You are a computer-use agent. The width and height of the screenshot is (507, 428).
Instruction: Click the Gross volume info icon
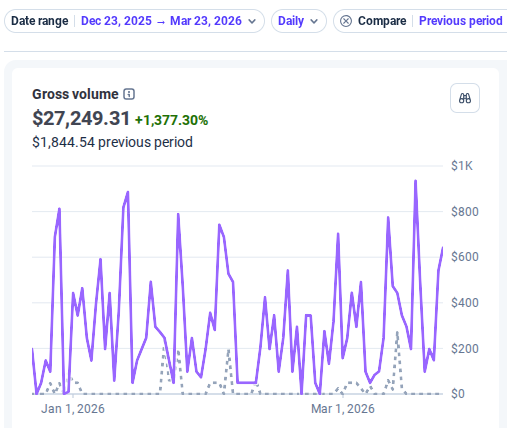point(129,94)
